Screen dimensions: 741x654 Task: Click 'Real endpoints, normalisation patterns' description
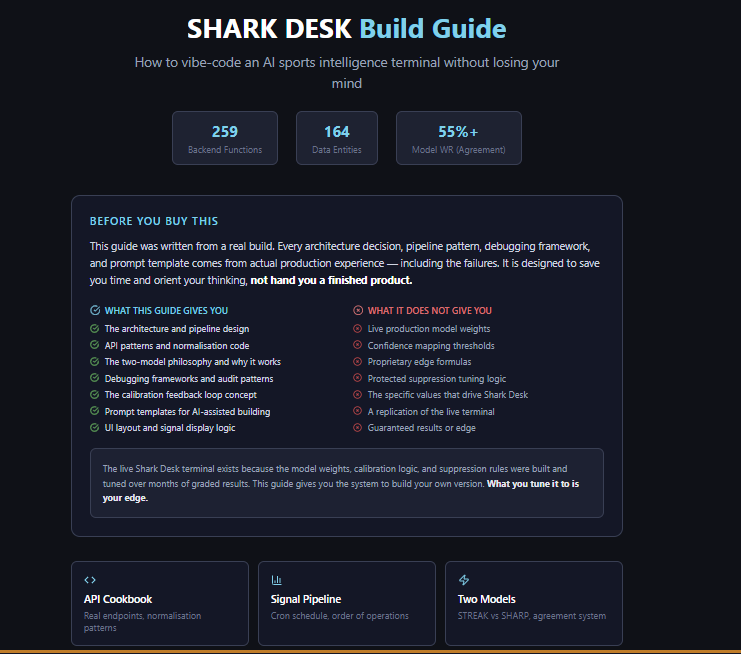[x=142, y=621]
